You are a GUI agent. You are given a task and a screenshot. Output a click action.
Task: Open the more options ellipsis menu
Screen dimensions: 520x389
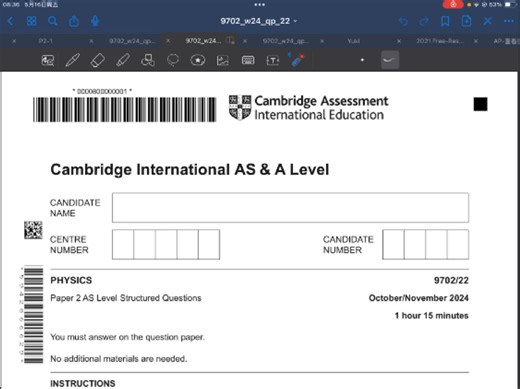[509, 21]
